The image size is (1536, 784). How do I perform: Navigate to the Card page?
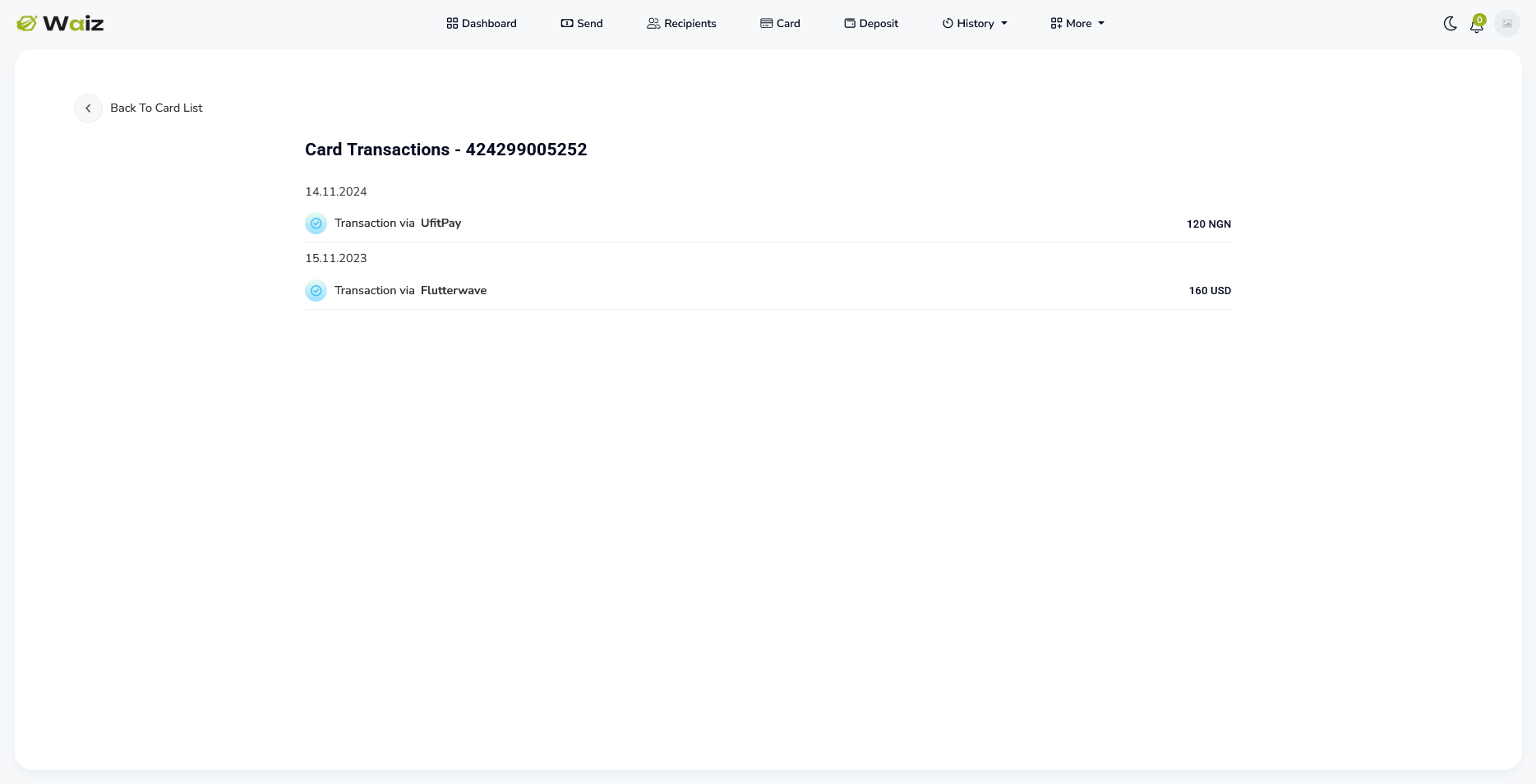(x=780, y=23)
